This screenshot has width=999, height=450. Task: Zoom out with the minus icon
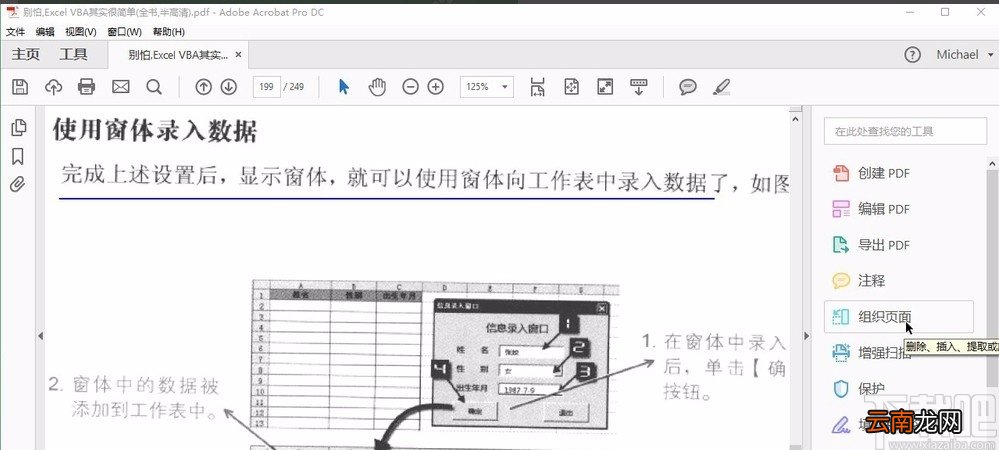[410, 87]
